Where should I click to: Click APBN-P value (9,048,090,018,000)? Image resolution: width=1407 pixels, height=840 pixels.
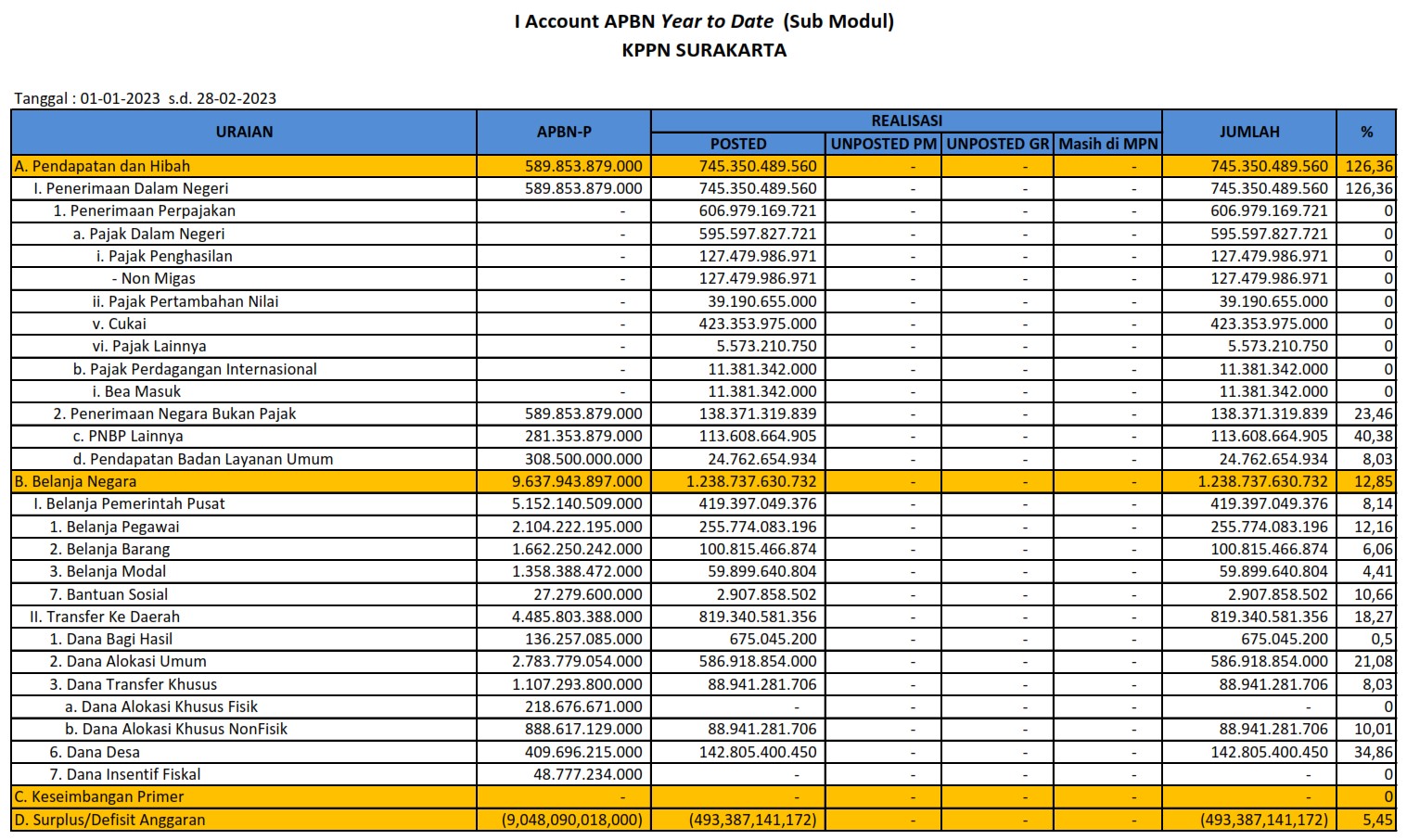(572, 820)
